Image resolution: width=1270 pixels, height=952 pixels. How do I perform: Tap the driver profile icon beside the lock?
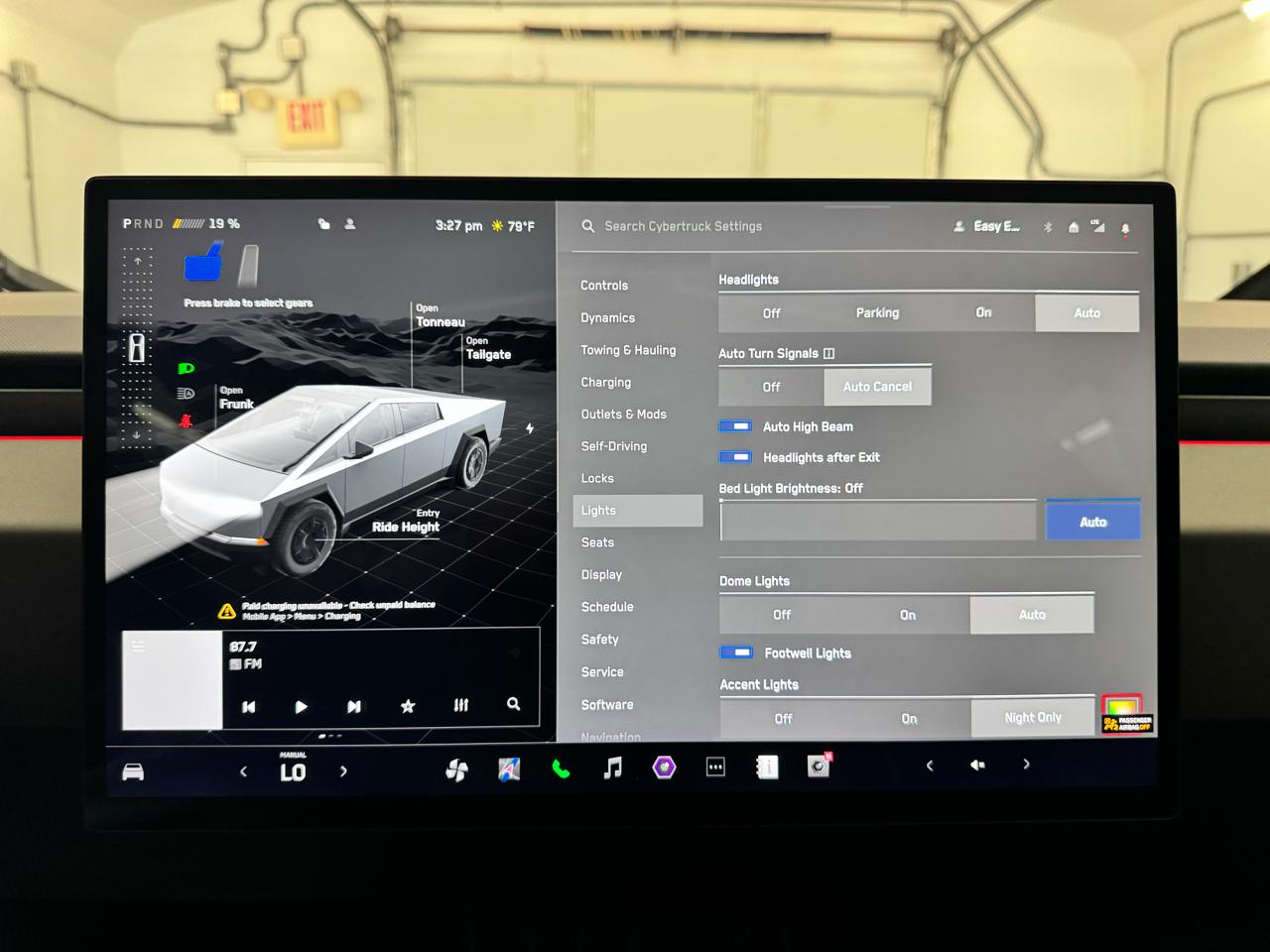(x=350, y=224)
